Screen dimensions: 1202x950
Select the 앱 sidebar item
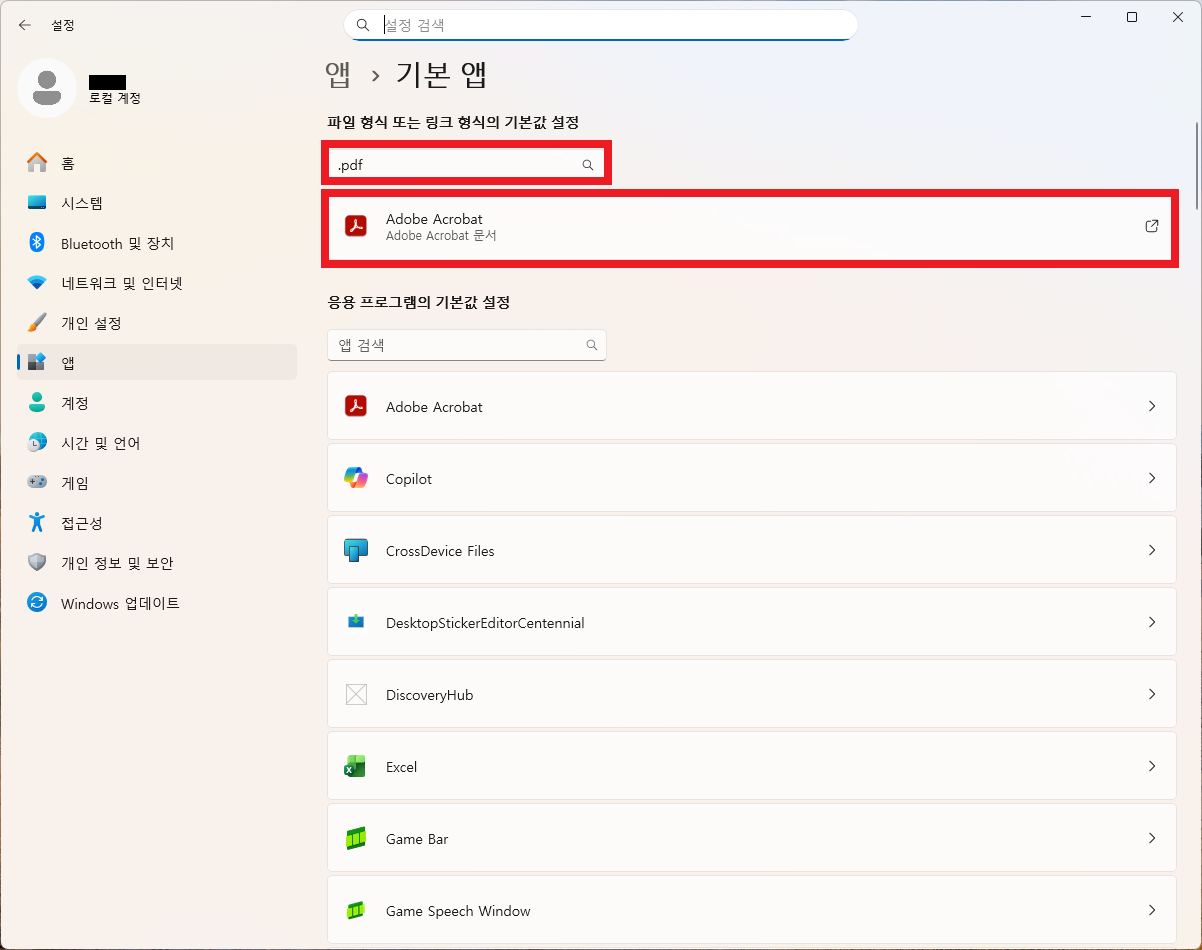(x=157, y=362)
